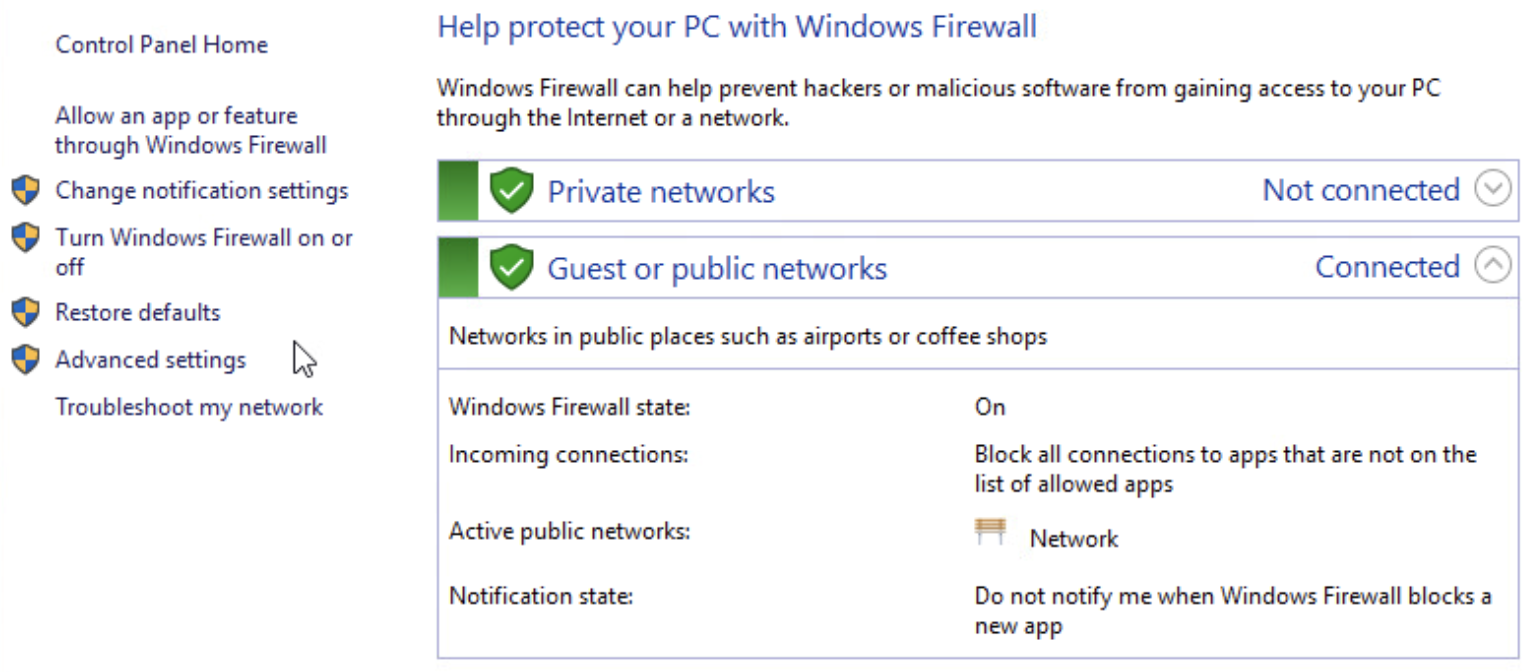Open Allow an app or feature through Windows Firewall
The image size is (1532, 672).
pos(190,130)
